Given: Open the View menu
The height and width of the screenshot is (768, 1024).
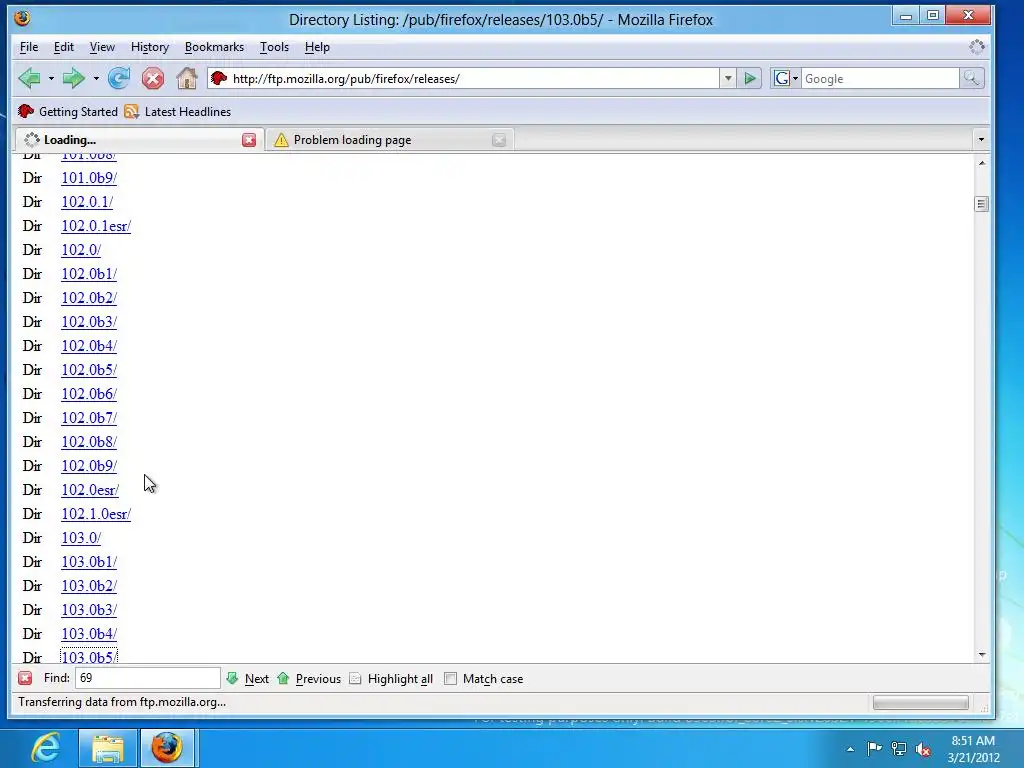Looking at the screenshot, I should coord(102,47).
